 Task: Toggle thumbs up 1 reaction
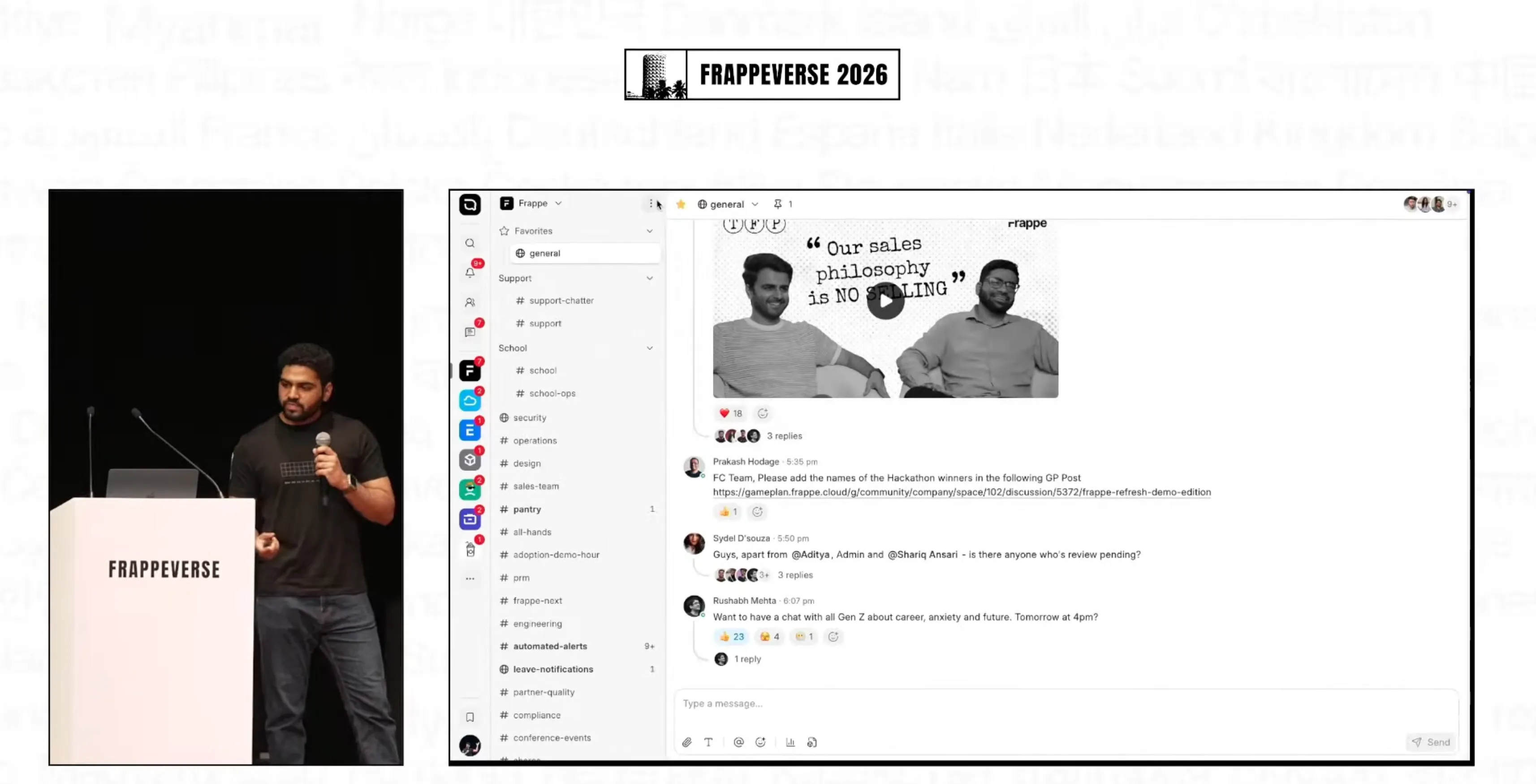point(728,512)
